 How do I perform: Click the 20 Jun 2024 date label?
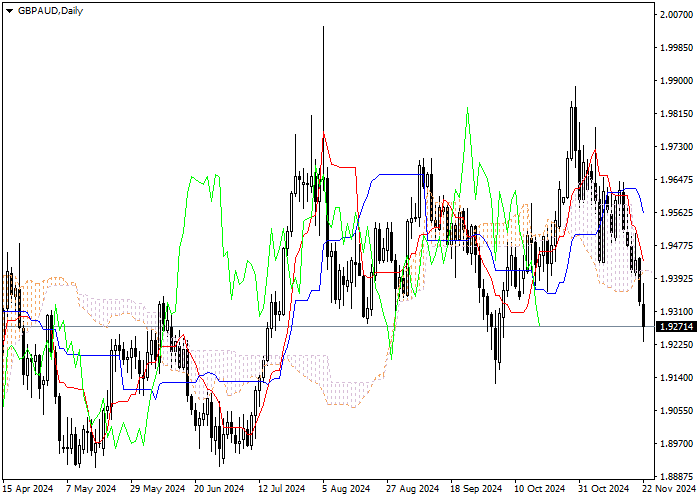[219, 489]
